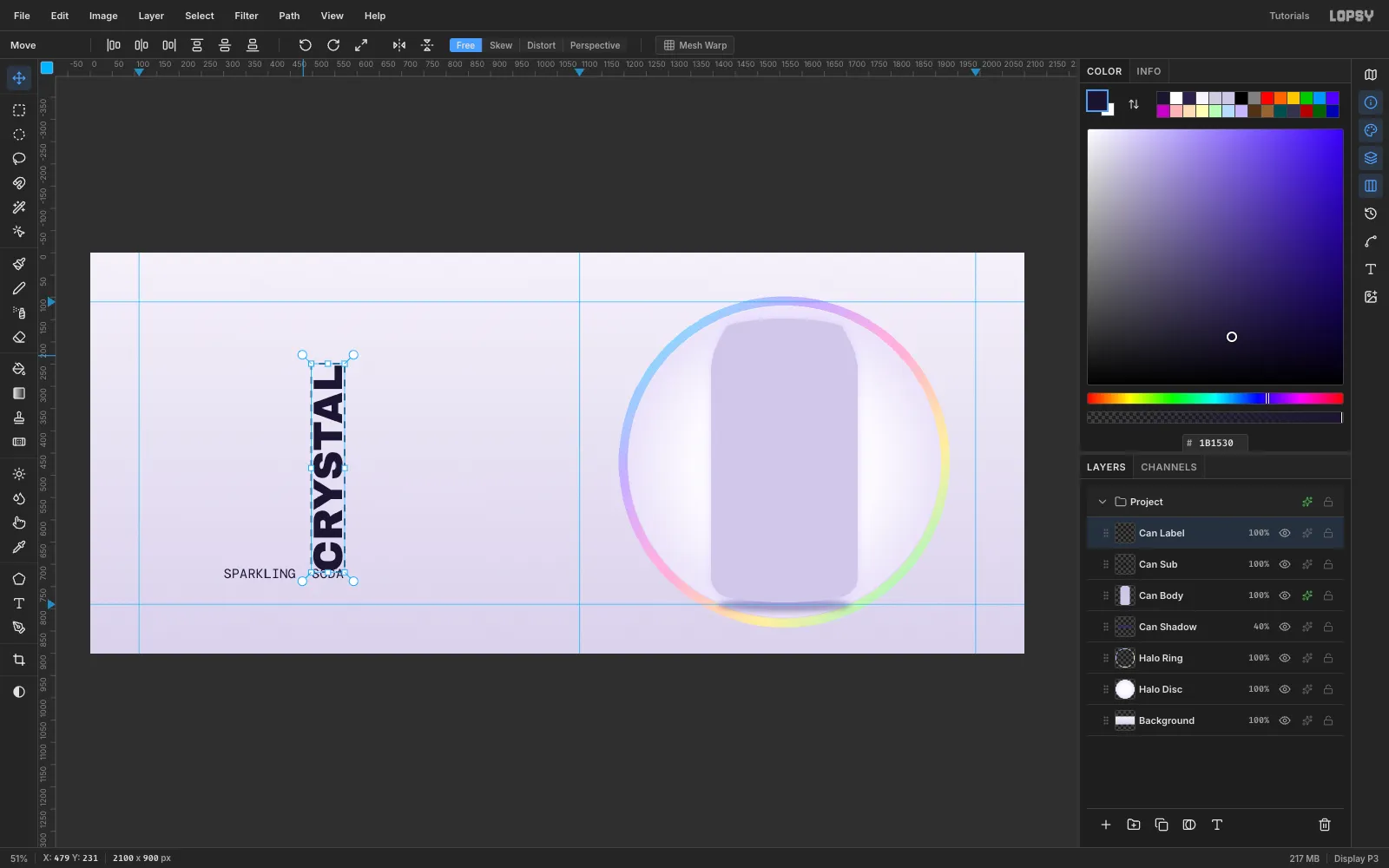Toggle lock on Project group
The image size is (1389, 868).
point(1328,502)
